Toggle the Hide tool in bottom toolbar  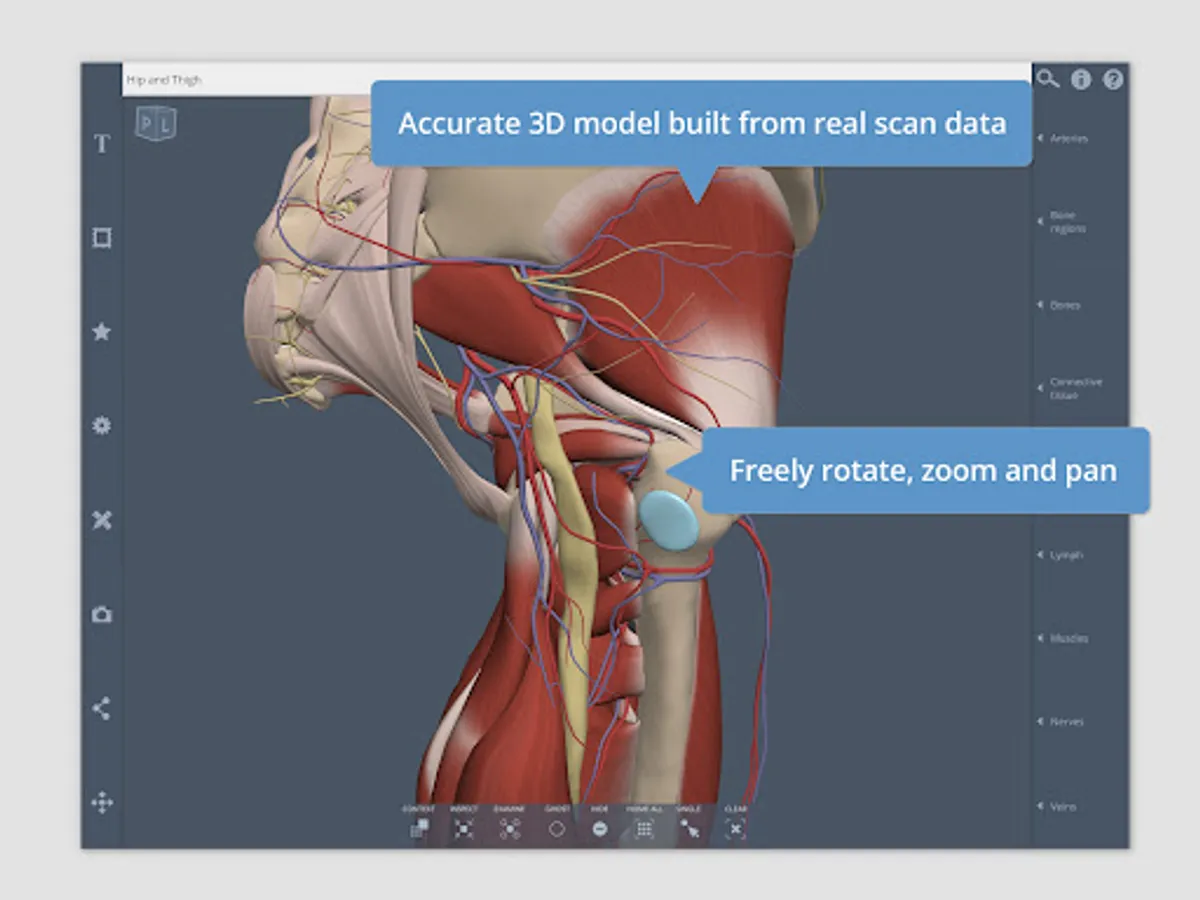coord(600,822)
